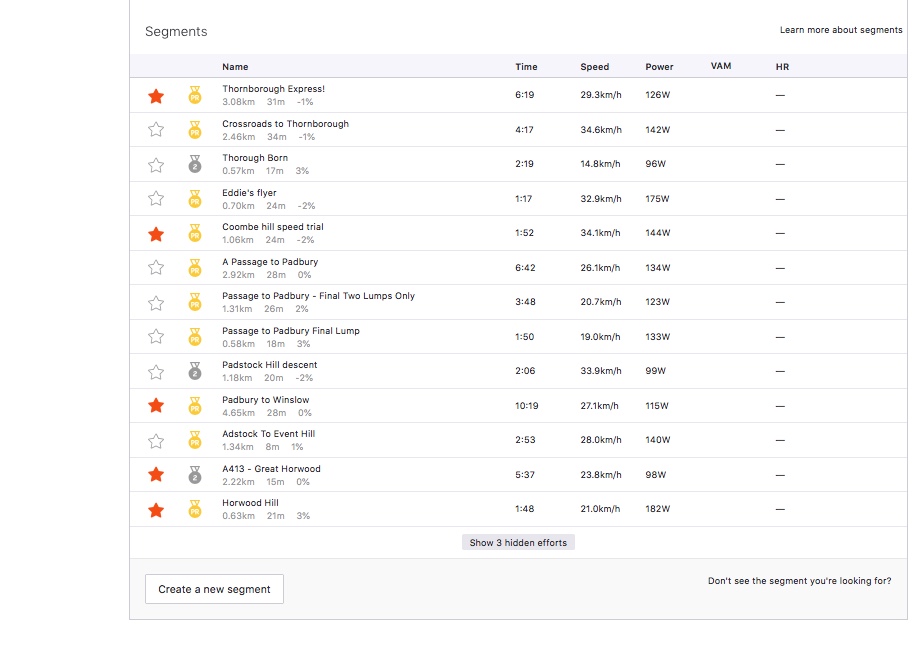This screenshot has height=650, width=923.
Task: Click the PR medal for Coombe hill speed trial
Action: [195, 233]
